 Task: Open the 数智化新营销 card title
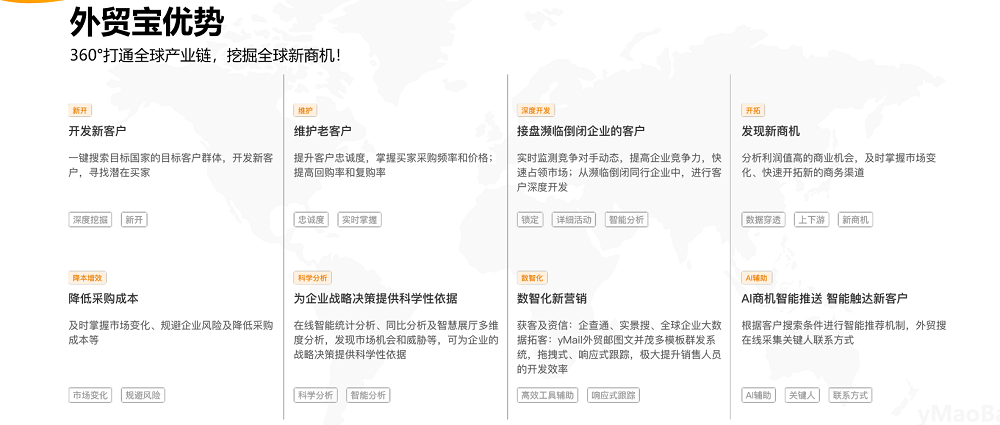[x=552, y=299]
